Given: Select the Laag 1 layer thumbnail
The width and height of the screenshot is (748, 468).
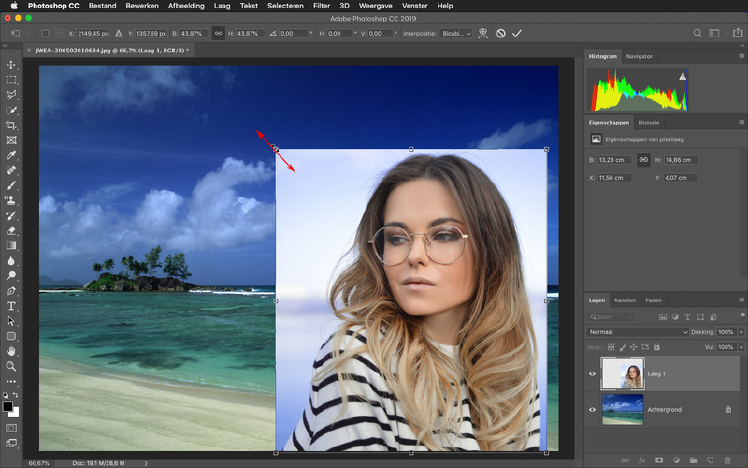Looking at the screenshot, I should click(623, 374).
